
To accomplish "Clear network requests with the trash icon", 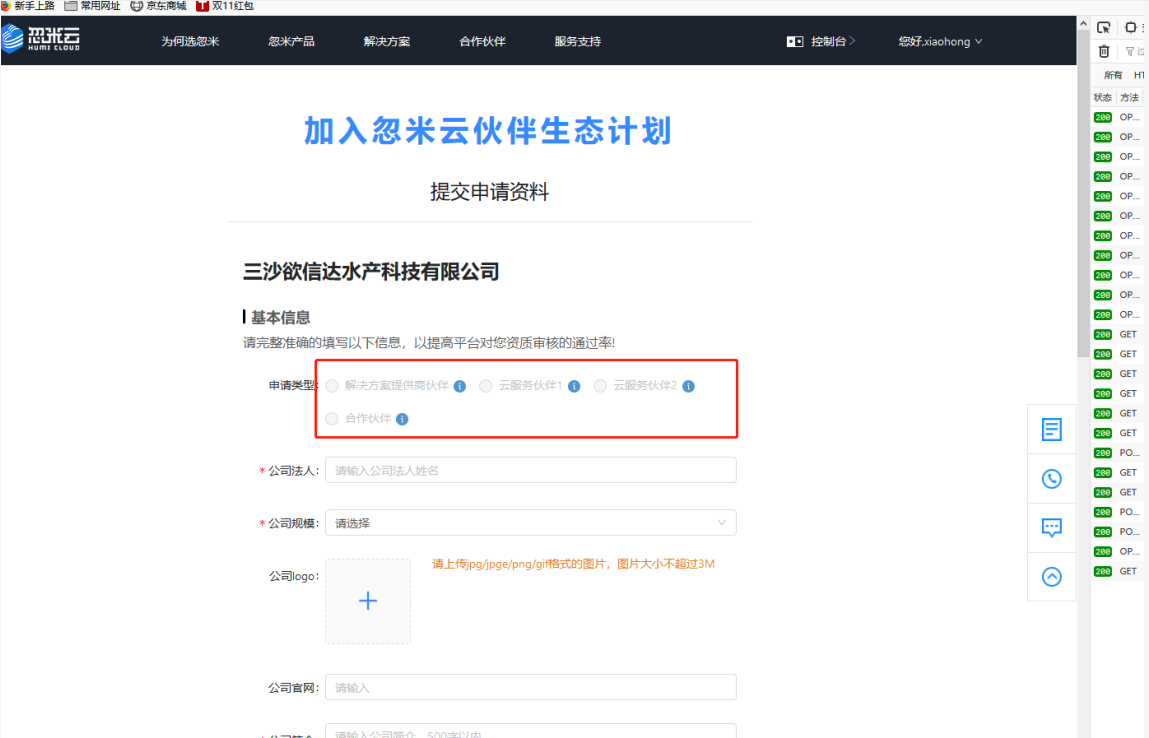I will [x=1103, y=50].
